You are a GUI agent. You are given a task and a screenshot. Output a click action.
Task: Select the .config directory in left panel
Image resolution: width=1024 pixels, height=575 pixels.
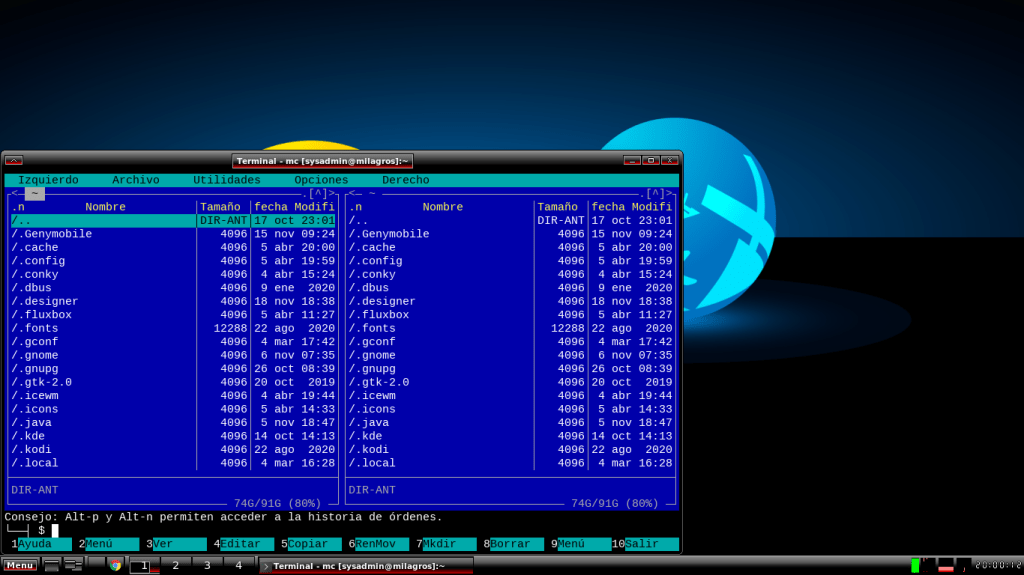point(38,261)
